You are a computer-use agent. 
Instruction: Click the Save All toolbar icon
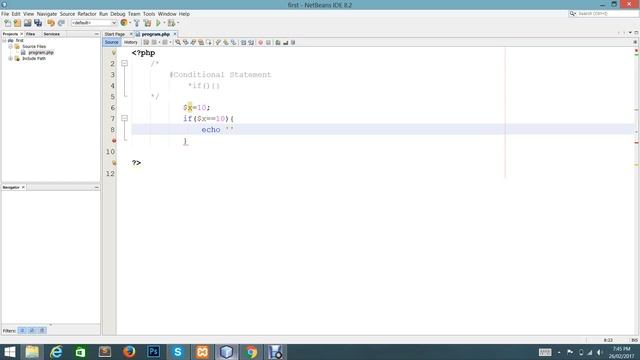pos(38,23)
